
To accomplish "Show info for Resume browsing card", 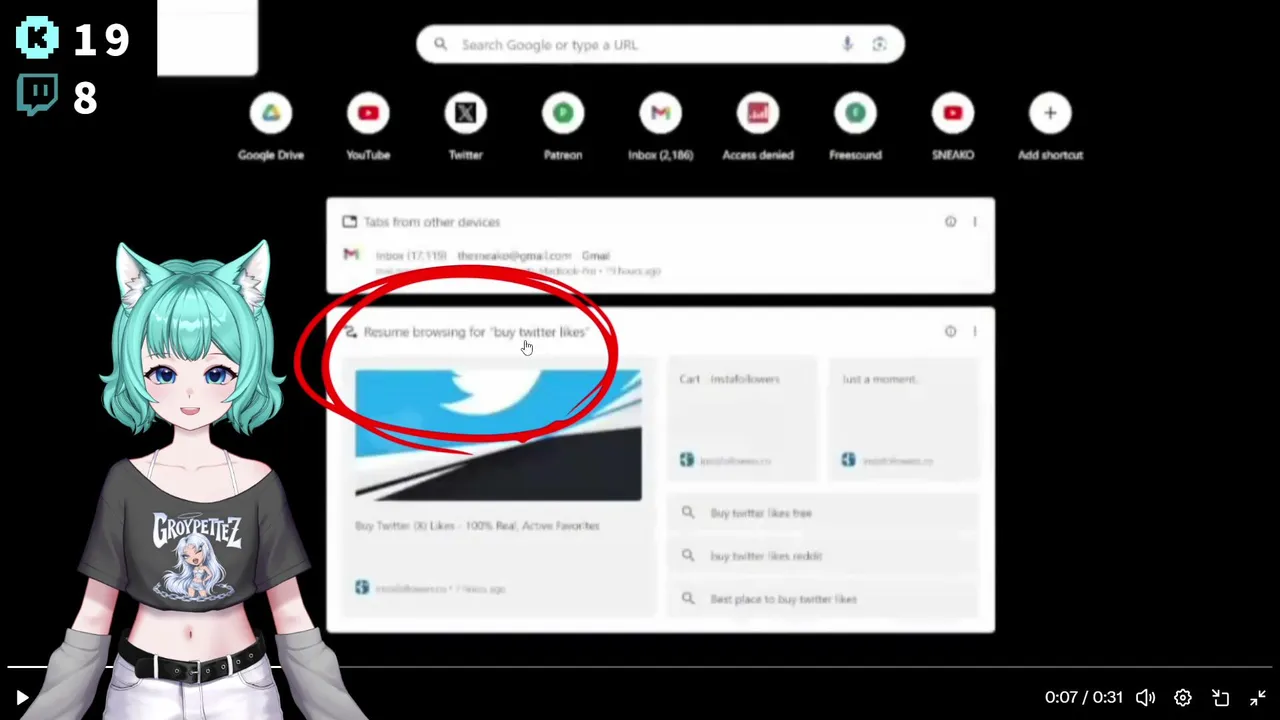I will pos(950,331).
